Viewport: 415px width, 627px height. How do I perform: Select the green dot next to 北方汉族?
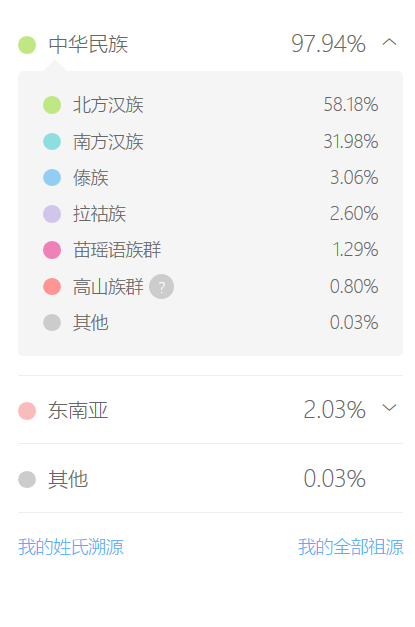(x=52, y=105)
